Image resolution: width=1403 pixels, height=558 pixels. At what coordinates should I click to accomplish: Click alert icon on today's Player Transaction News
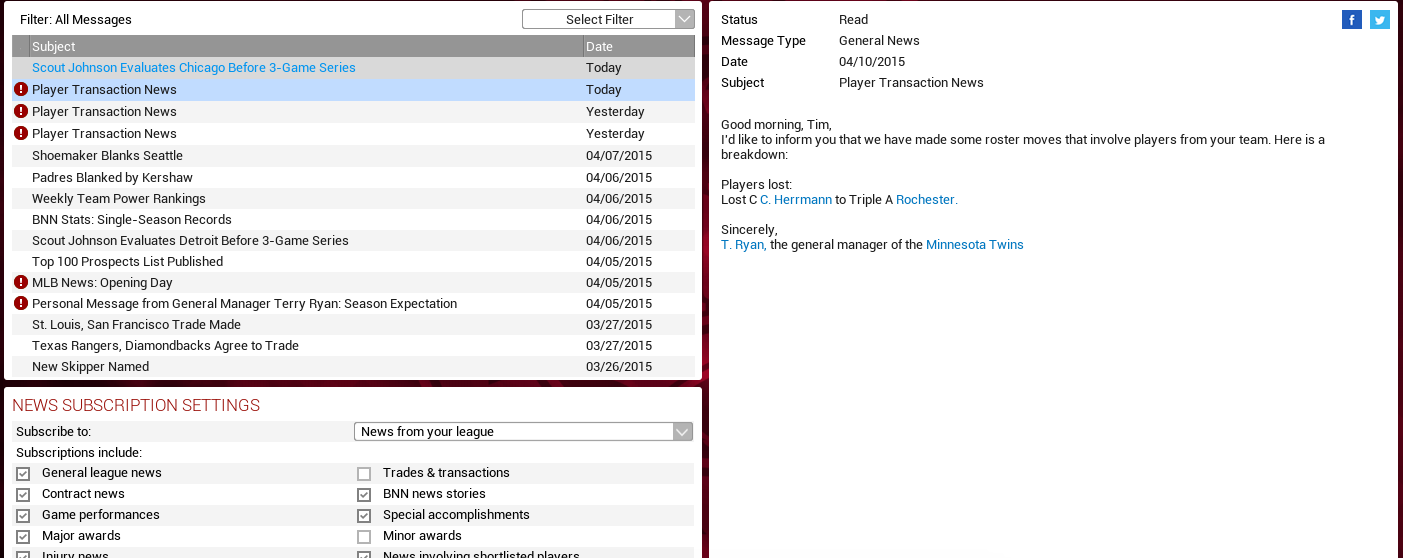pyautogui.click(x=21, y=90)
